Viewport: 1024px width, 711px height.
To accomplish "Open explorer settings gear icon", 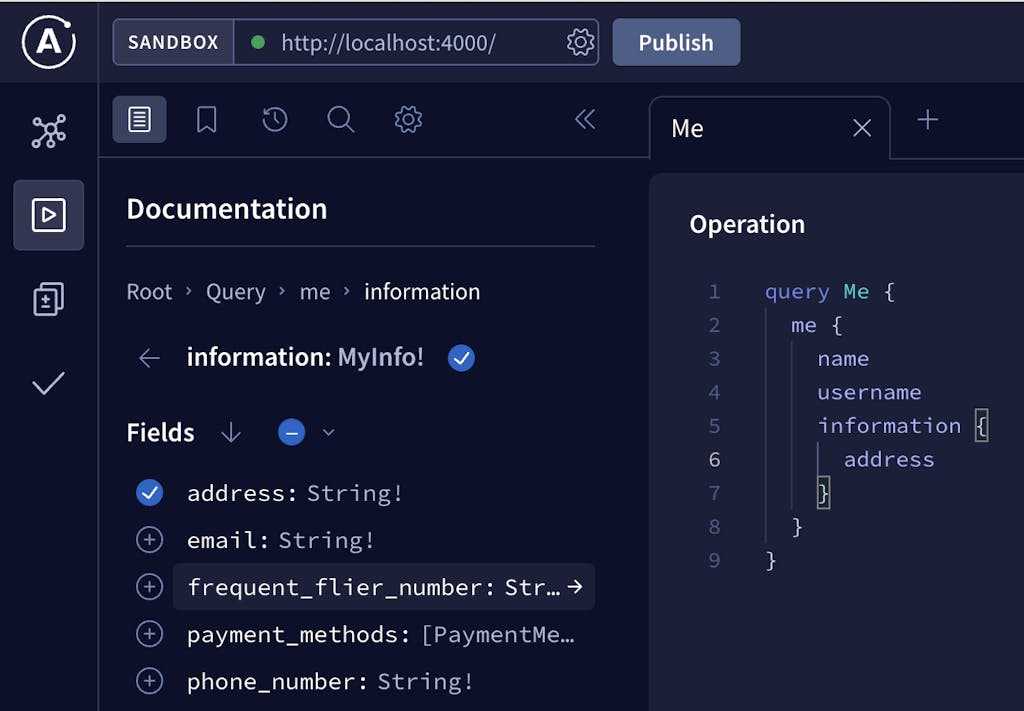I will (x=408, y=120).
